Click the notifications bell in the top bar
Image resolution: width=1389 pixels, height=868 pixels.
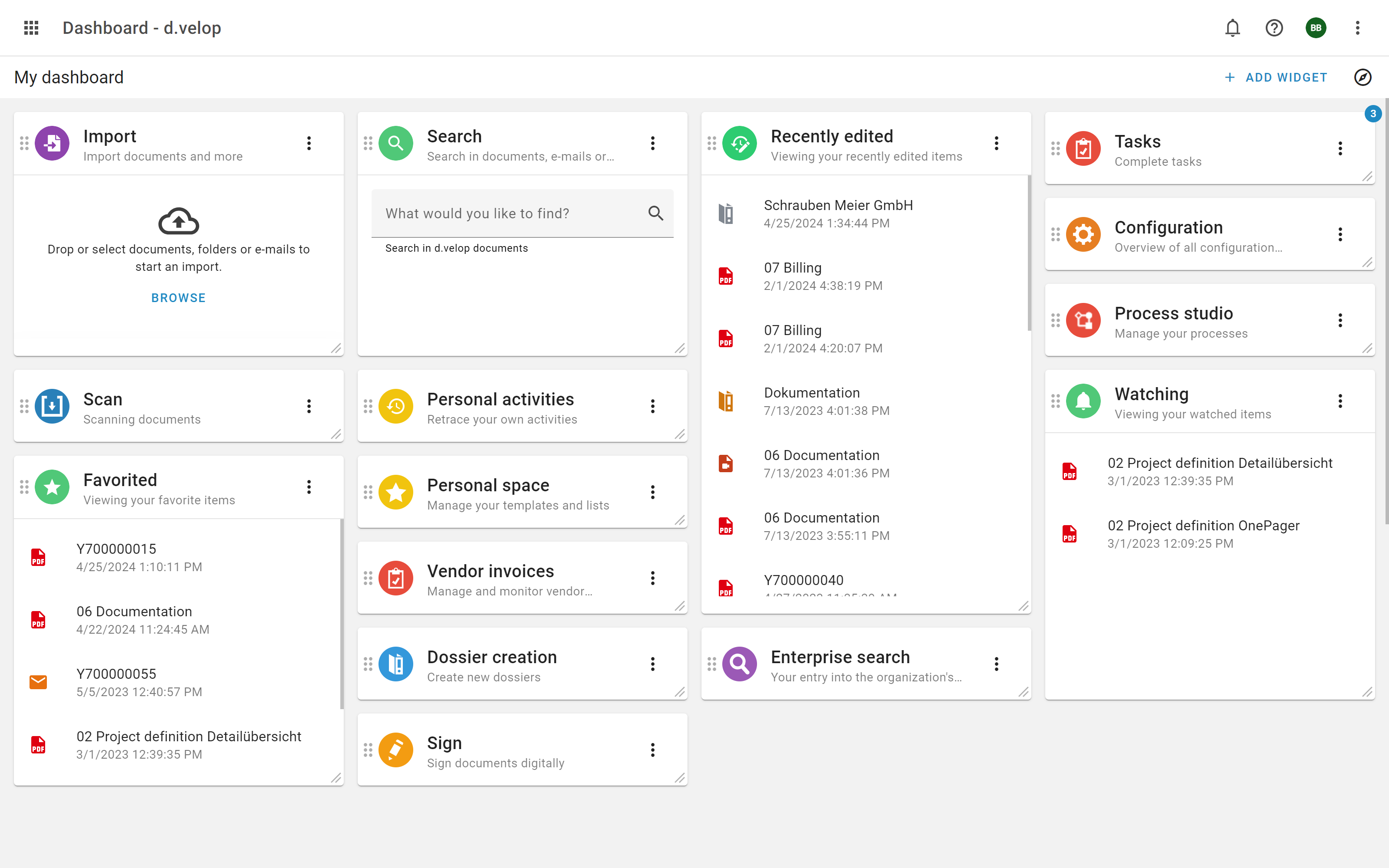click(x=1232, y=27)
